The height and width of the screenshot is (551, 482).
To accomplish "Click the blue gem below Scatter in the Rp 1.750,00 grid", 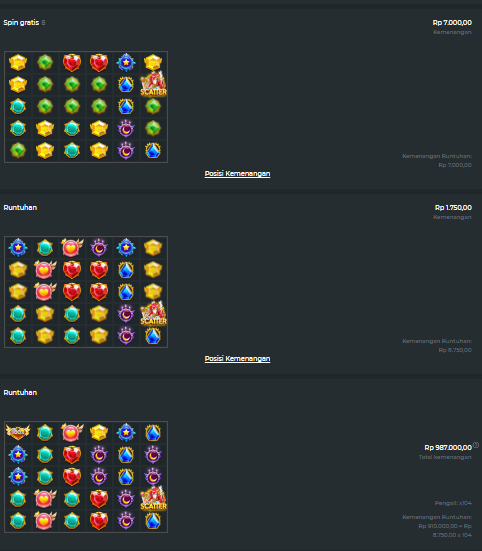I will pyautogui.click(x=153, y=336).
